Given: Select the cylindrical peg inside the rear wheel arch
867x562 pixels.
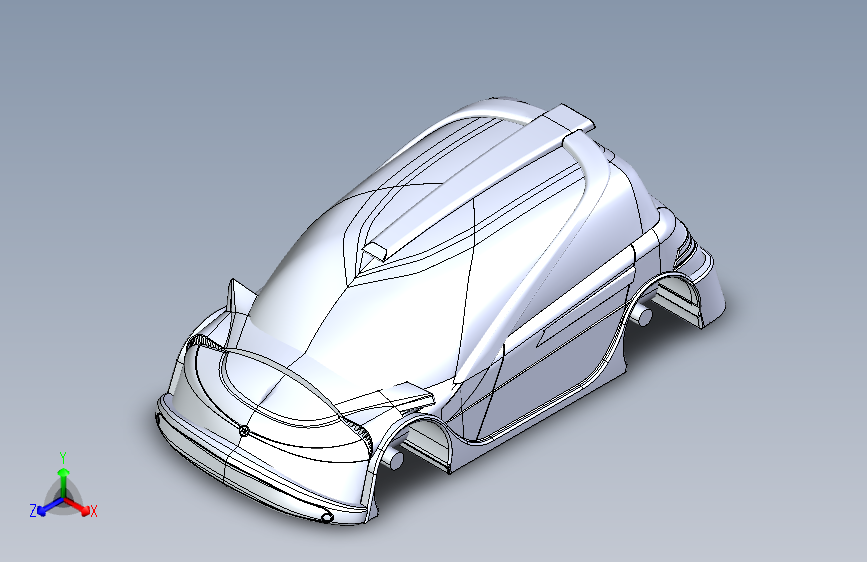Looking at the screenshot, I should point(643,315).
